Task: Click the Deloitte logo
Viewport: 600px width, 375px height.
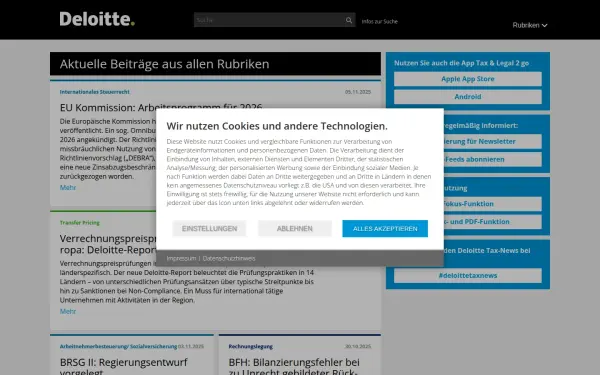Action: pos(97,19)
